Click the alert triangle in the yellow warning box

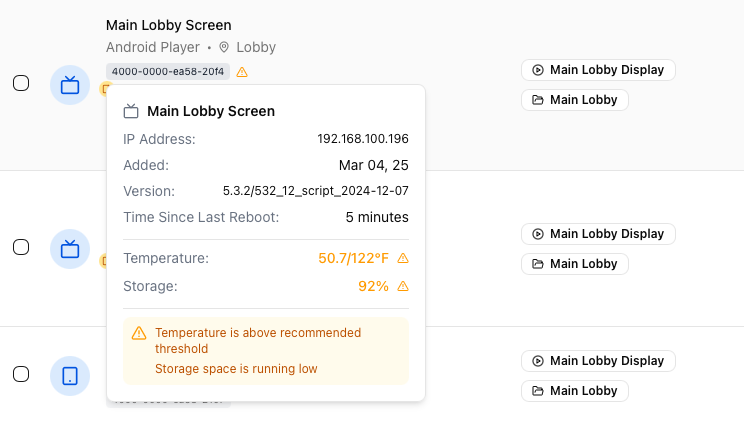[139, 333]
